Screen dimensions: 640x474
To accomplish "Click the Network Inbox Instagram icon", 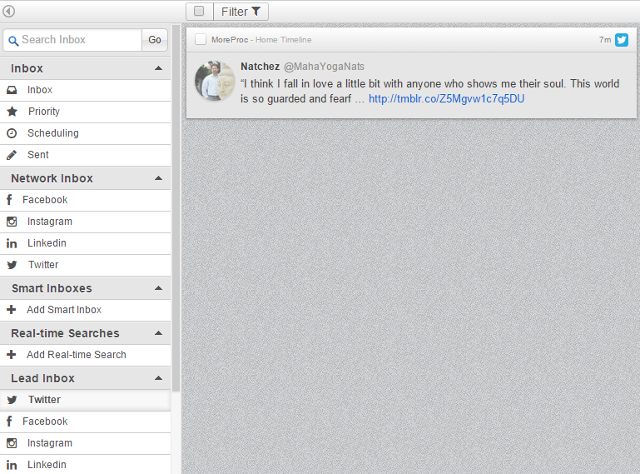I will coord(12,221).
